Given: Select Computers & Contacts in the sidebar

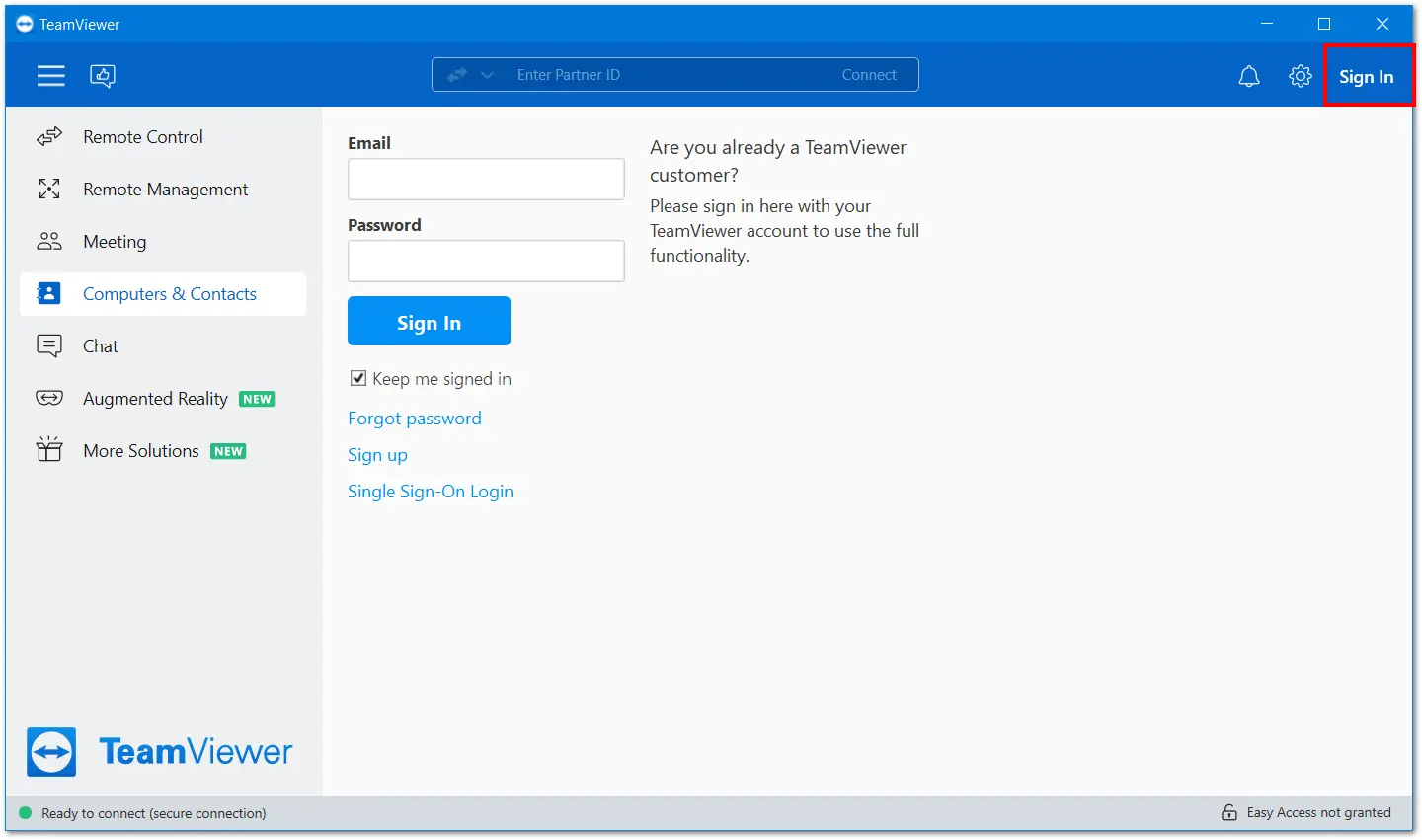Looking at the screenshot, I should click(163, 294).
